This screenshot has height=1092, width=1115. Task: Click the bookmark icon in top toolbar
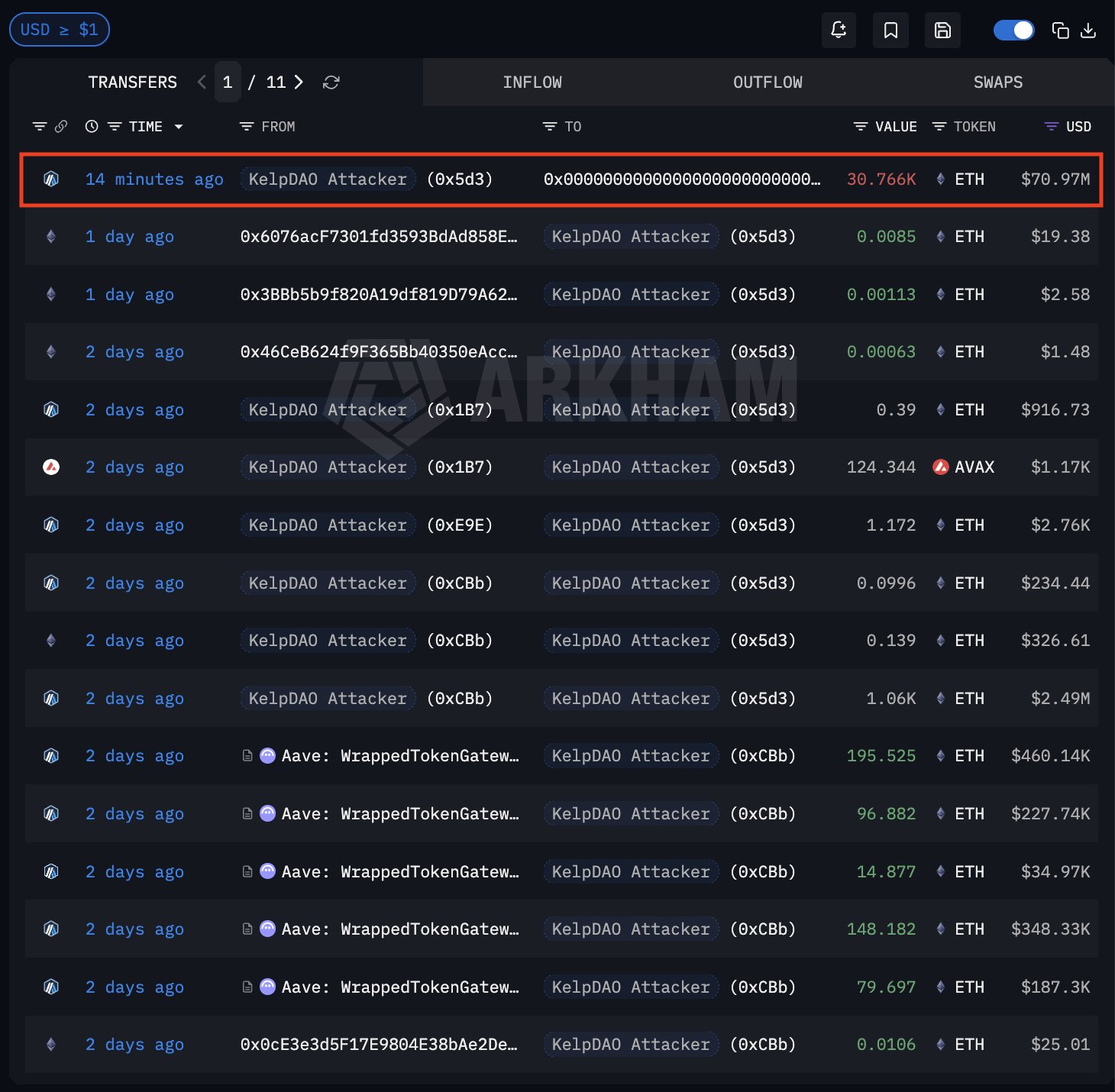tap(890, 30)
